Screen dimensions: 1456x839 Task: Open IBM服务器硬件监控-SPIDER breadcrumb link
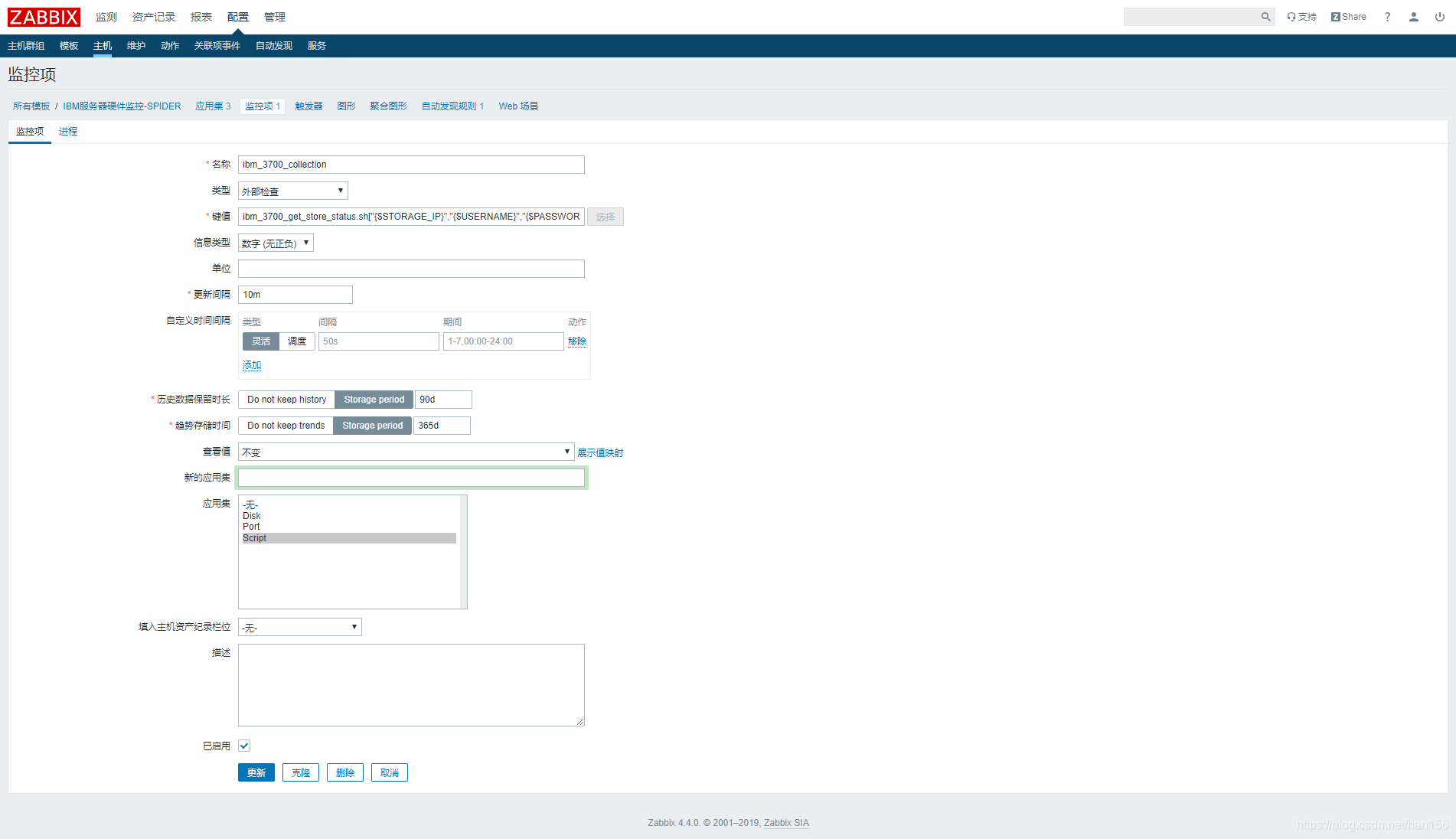pos(122,106)
